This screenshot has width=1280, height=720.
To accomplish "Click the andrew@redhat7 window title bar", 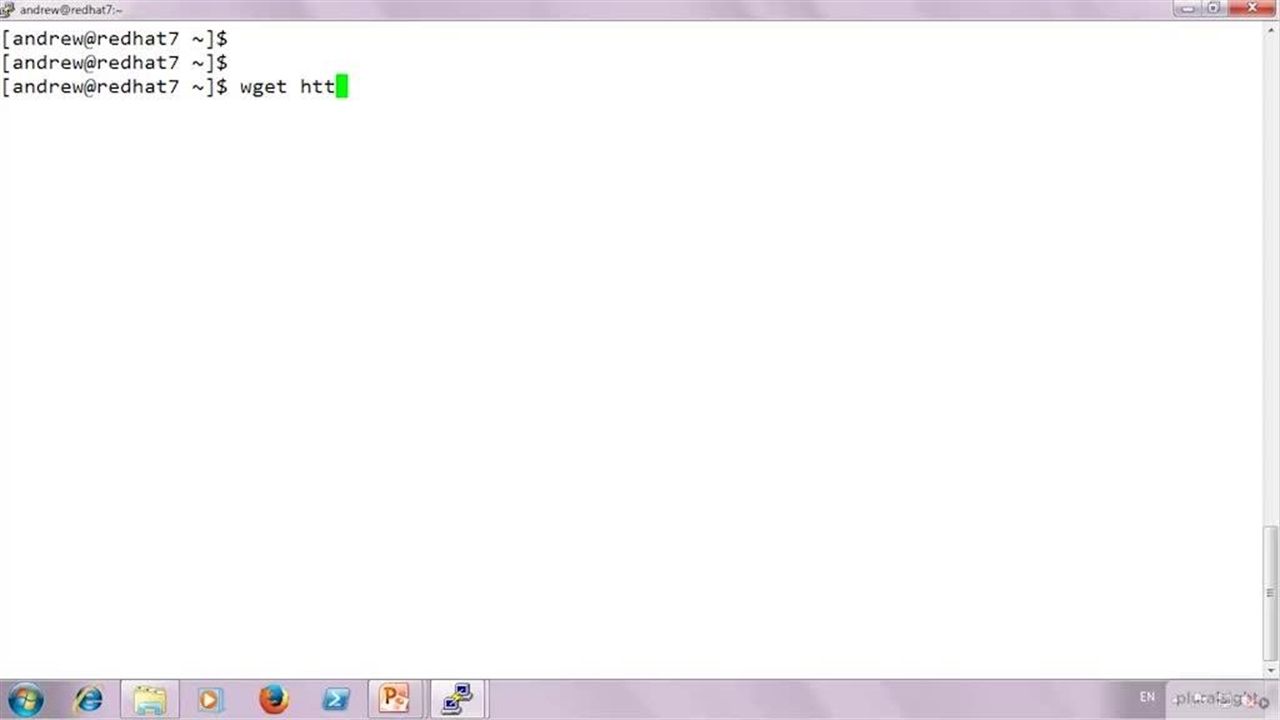I will tap(600, 9).
